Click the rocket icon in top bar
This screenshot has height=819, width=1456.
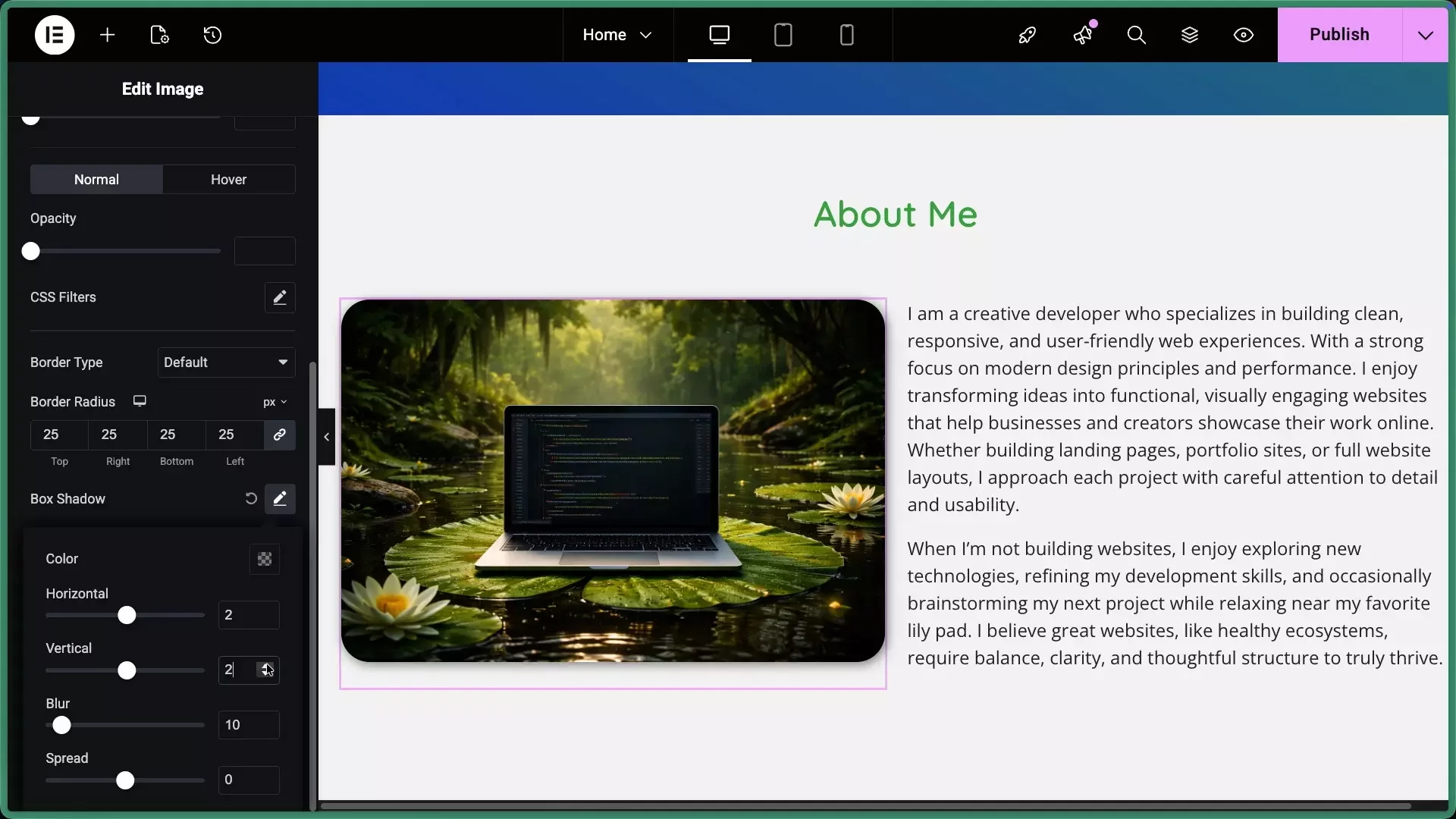(x=1028, y=35)
